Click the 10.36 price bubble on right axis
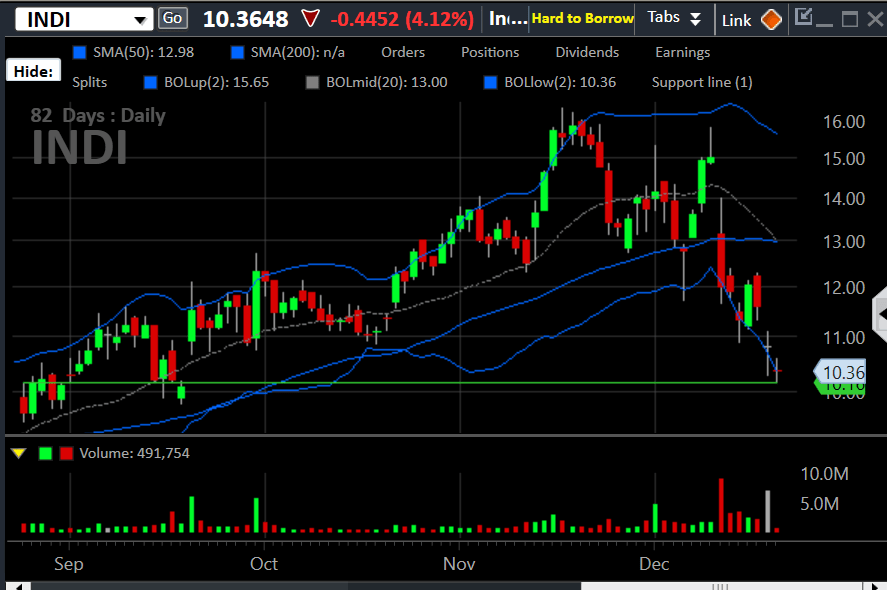Image resolution: width=887 pixels, height=590 pixels. (842, 372)
